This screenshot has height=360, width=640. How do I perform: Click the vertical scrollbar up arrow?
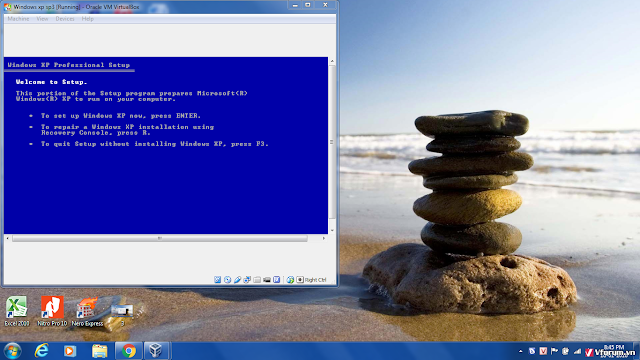[332, 61]
